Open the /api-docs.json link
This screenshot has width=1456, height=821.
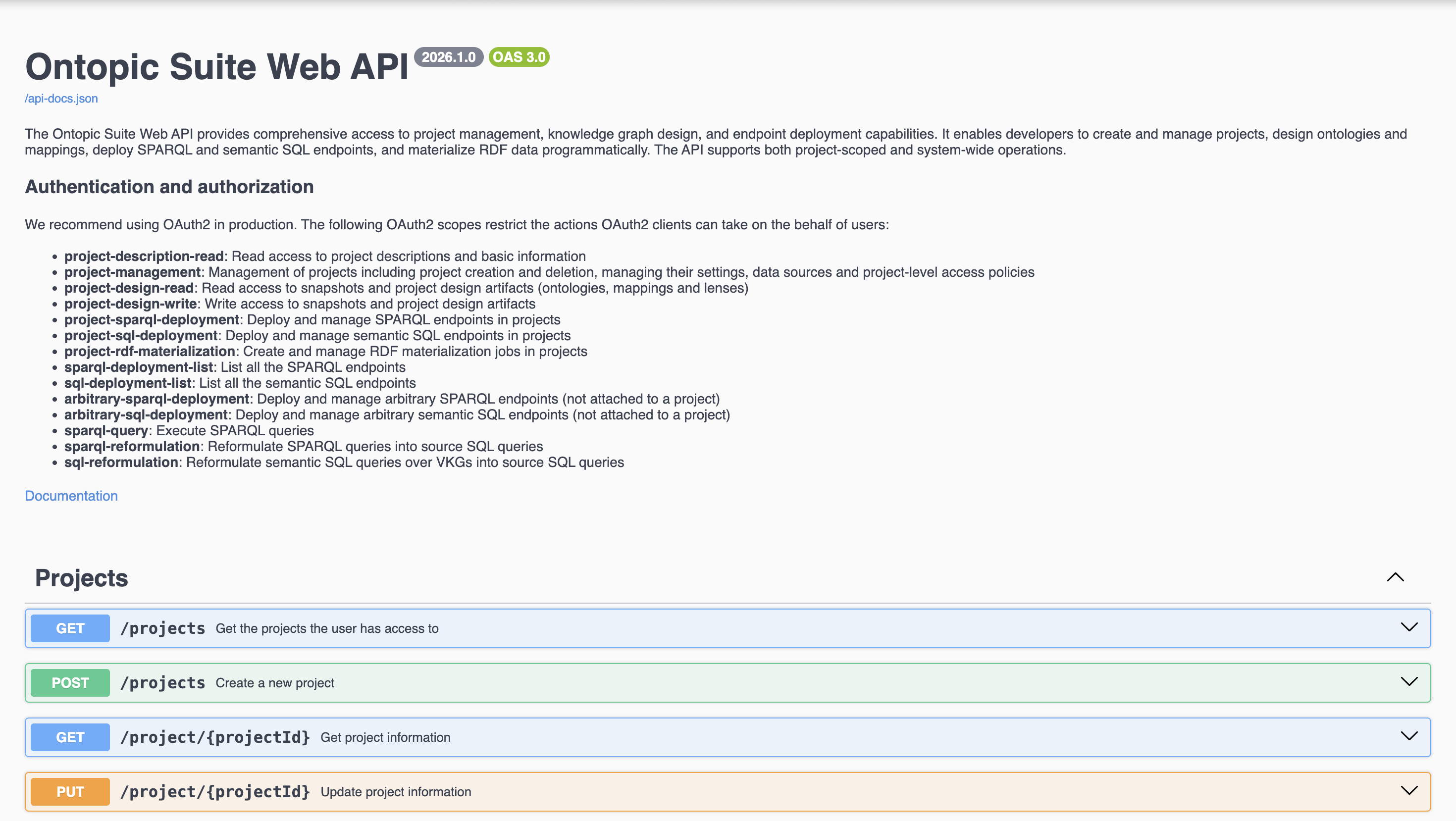61,99
